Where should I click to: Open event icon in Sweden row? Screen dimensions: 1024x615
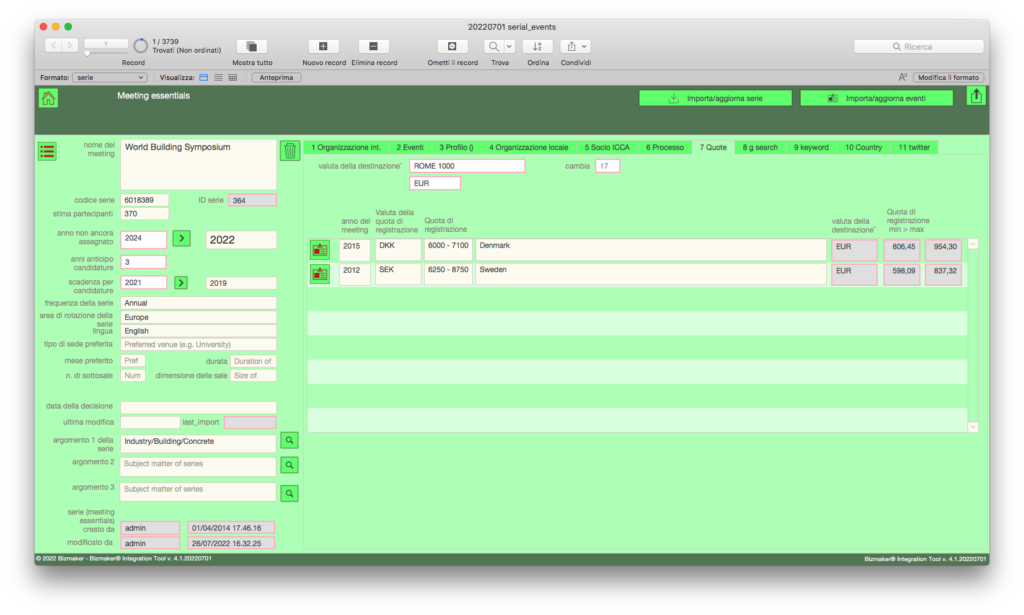coord(320,274)
